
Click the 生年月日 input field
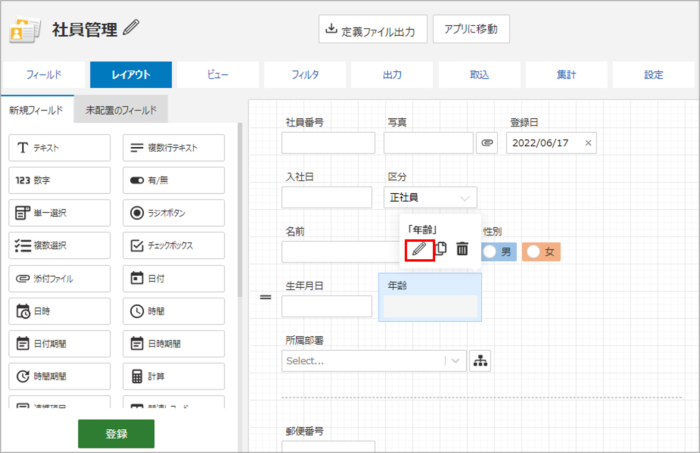pyautogui.click(x=327, y=307)
